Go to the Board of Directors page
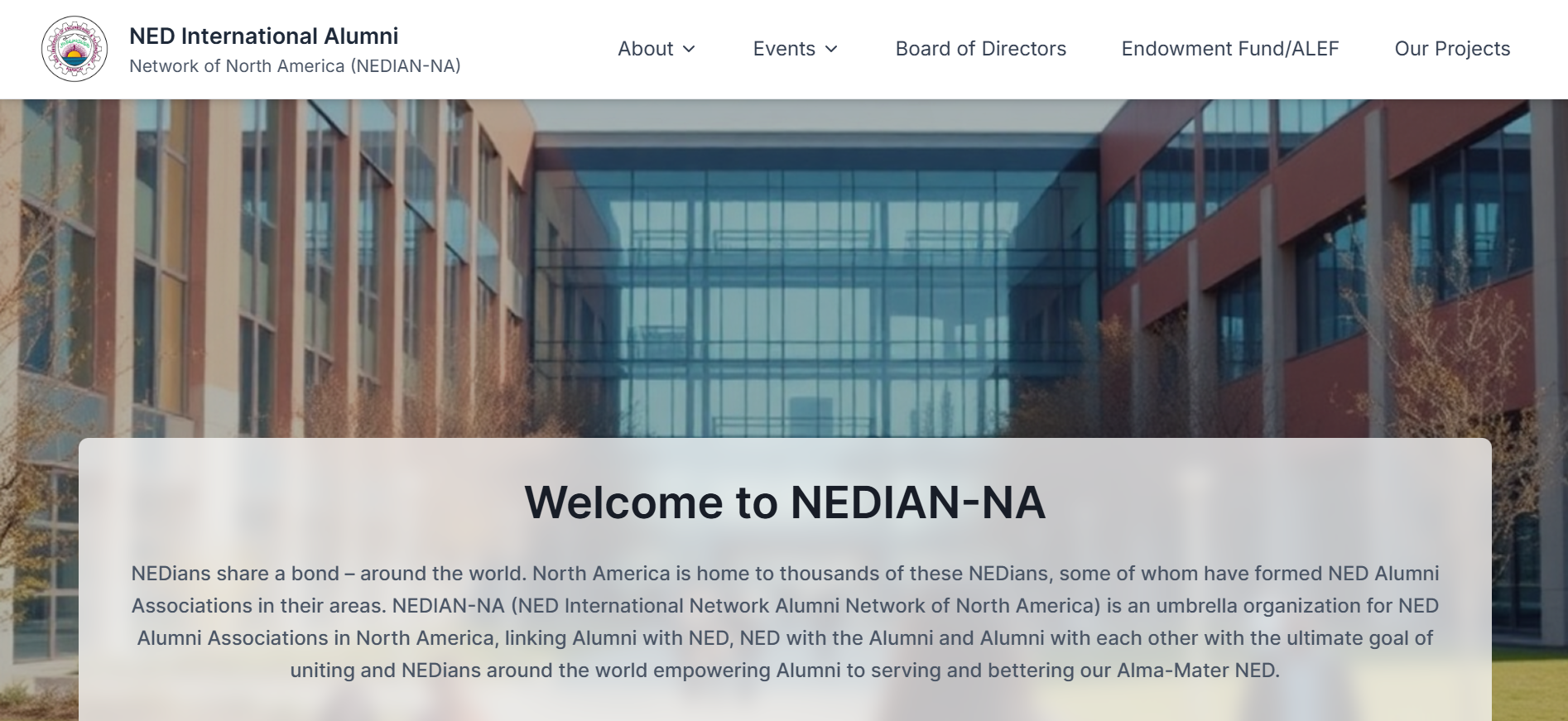The image size is (1568, 721). click(x=980, y=49)
